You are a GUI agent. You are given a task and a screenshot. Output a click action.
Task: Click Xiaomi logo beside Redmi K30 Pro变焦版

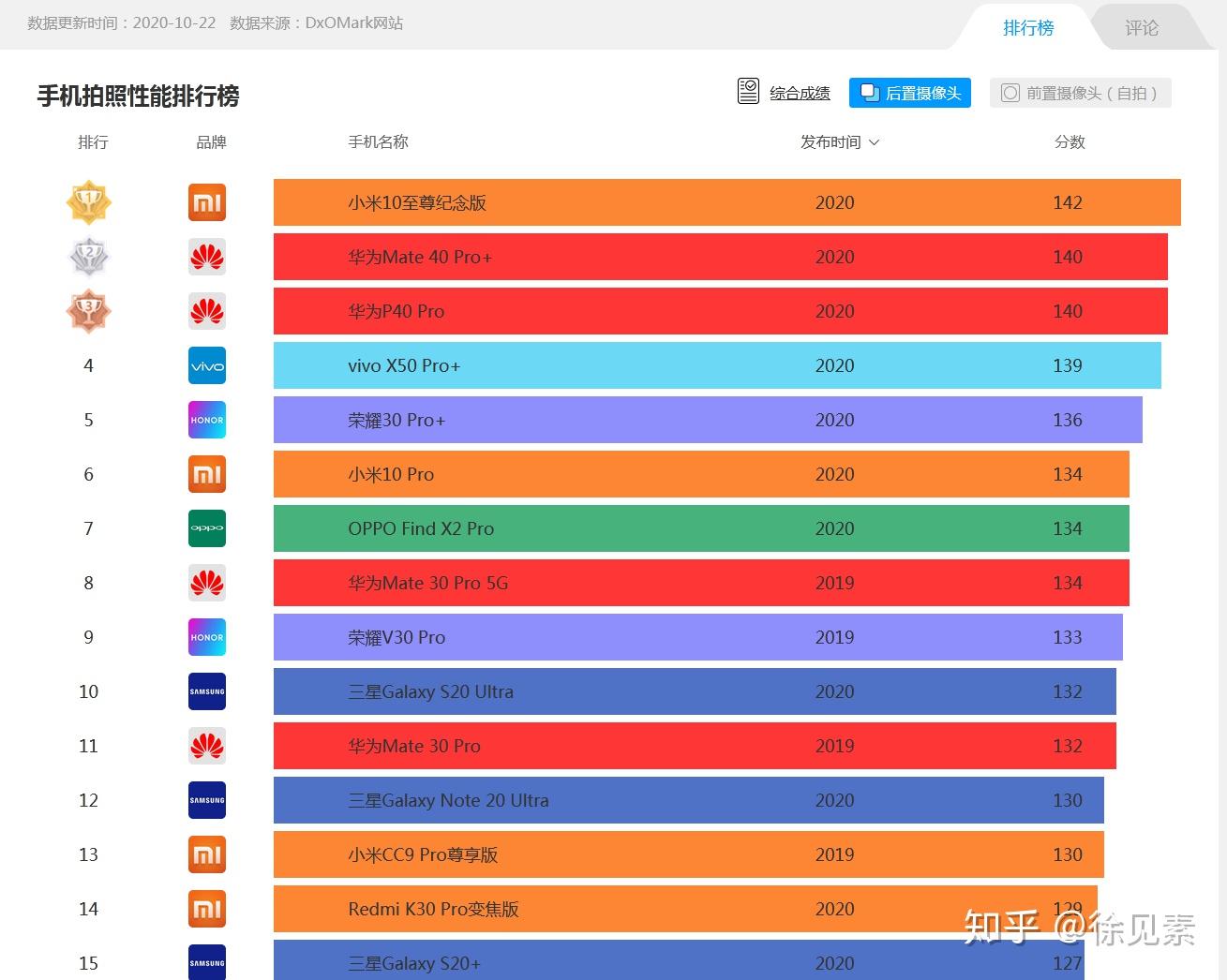click(x=207, y=909)
